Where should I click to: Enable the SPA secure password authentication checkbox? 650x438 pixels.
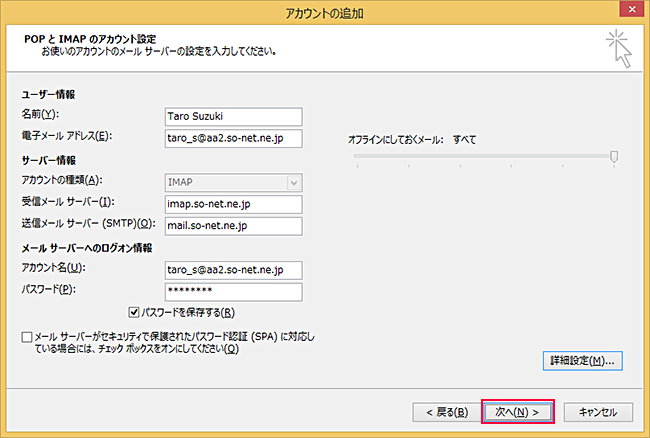coord(26,338)
